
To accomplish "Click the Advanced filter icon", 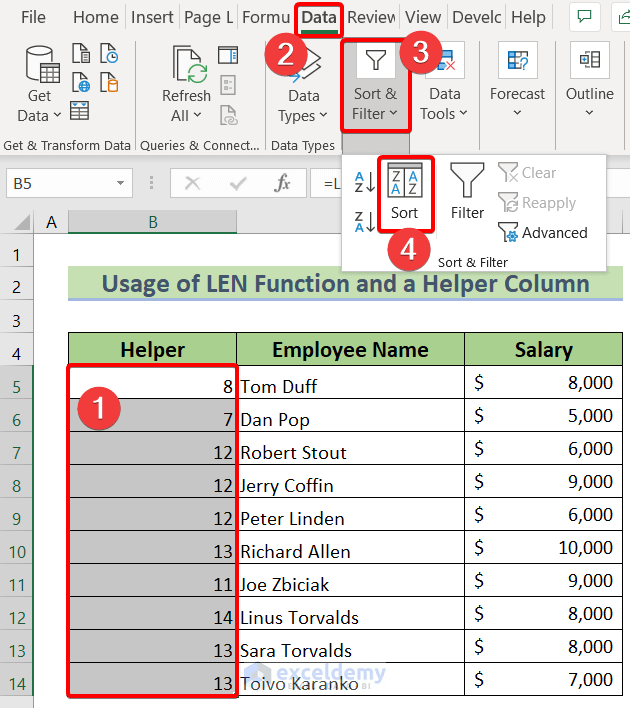I will [x=508, y=232].
